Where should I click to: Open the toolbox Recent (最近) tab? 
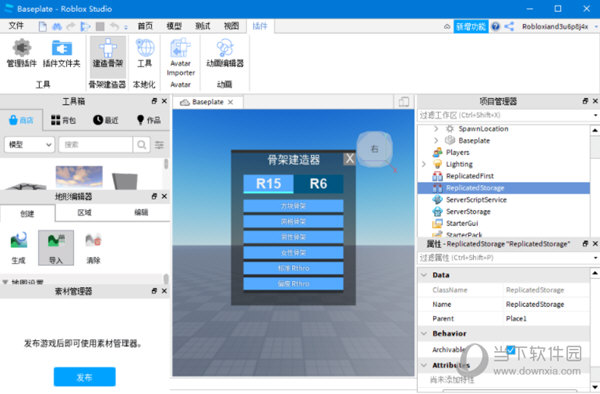106,120
